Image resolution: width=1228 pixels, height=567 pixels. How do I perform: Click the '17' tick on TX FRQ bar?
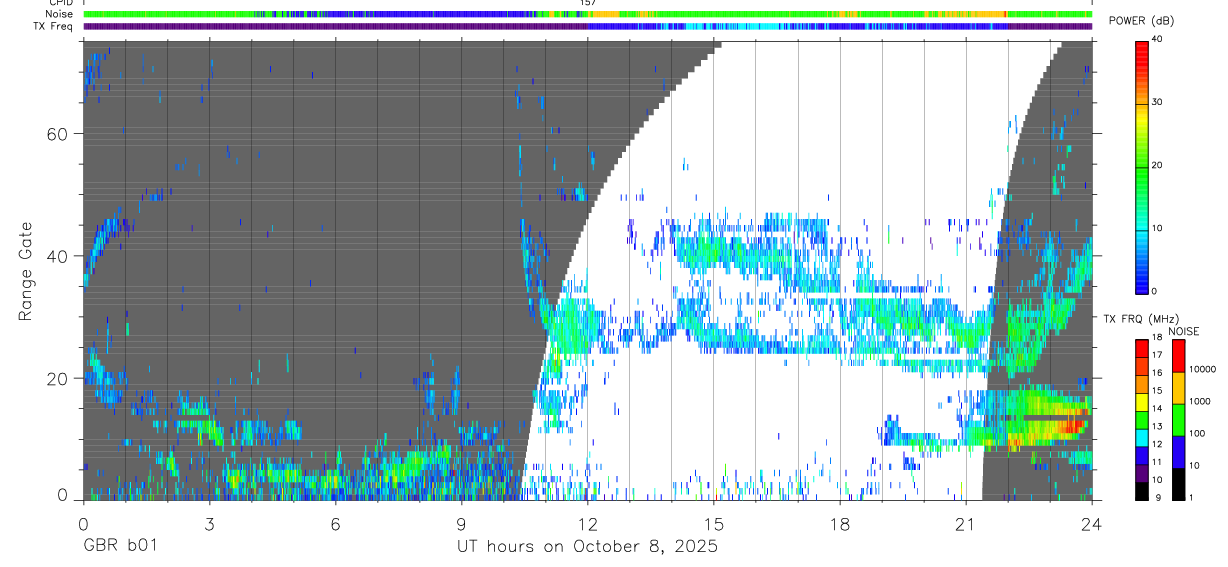[x=1157, y=355]
